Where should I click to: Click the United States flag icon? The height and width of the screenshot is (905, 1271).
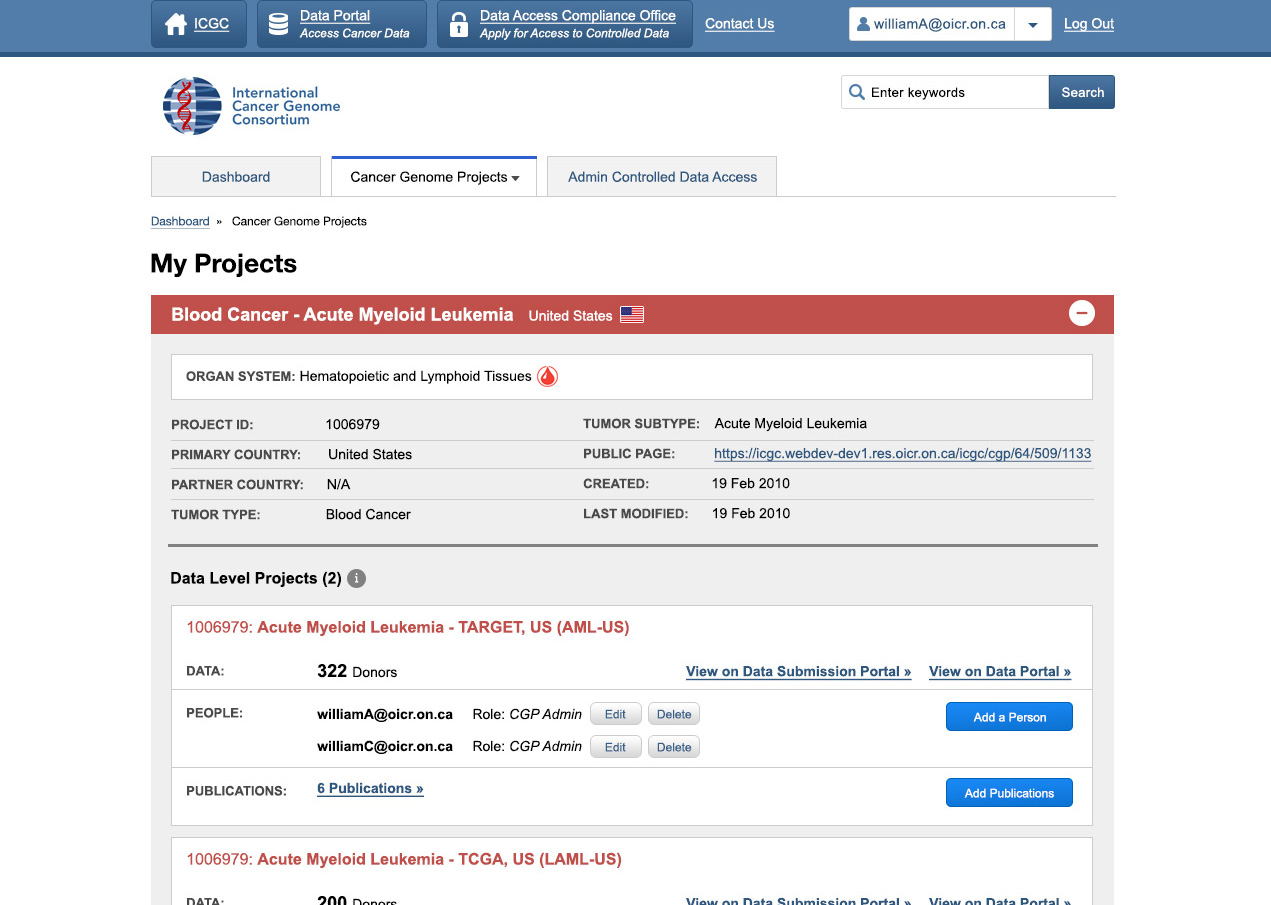click(x=632, y=315)
